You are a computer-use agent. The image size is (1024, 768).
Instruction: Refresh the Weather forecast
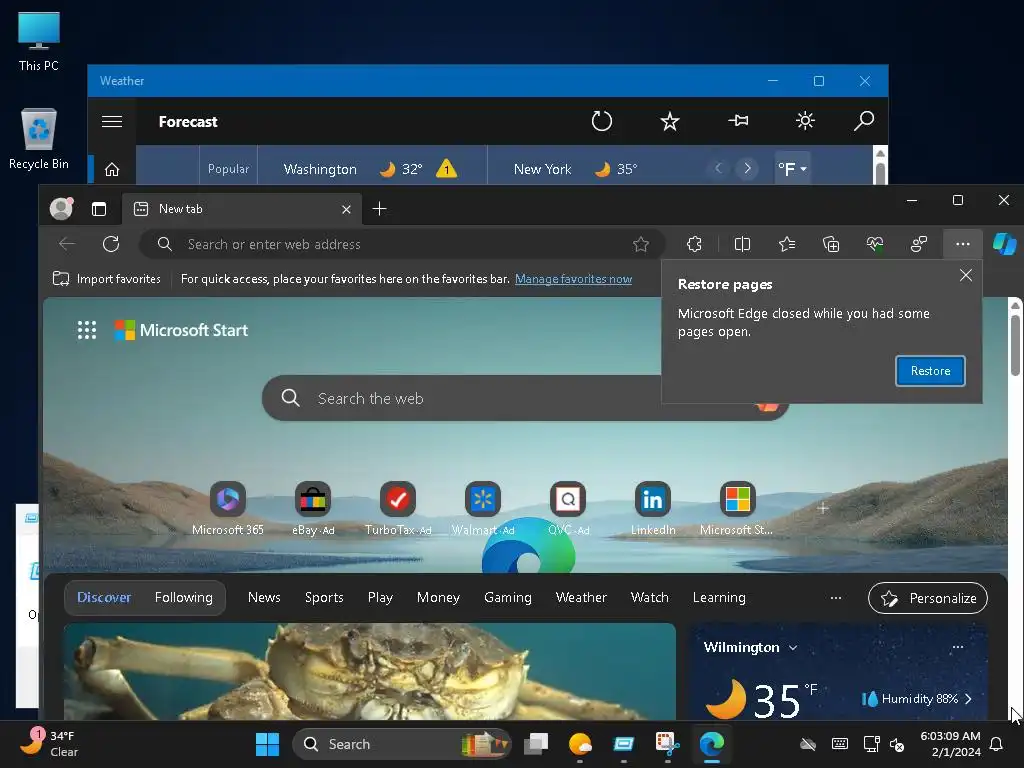point(601,121)
